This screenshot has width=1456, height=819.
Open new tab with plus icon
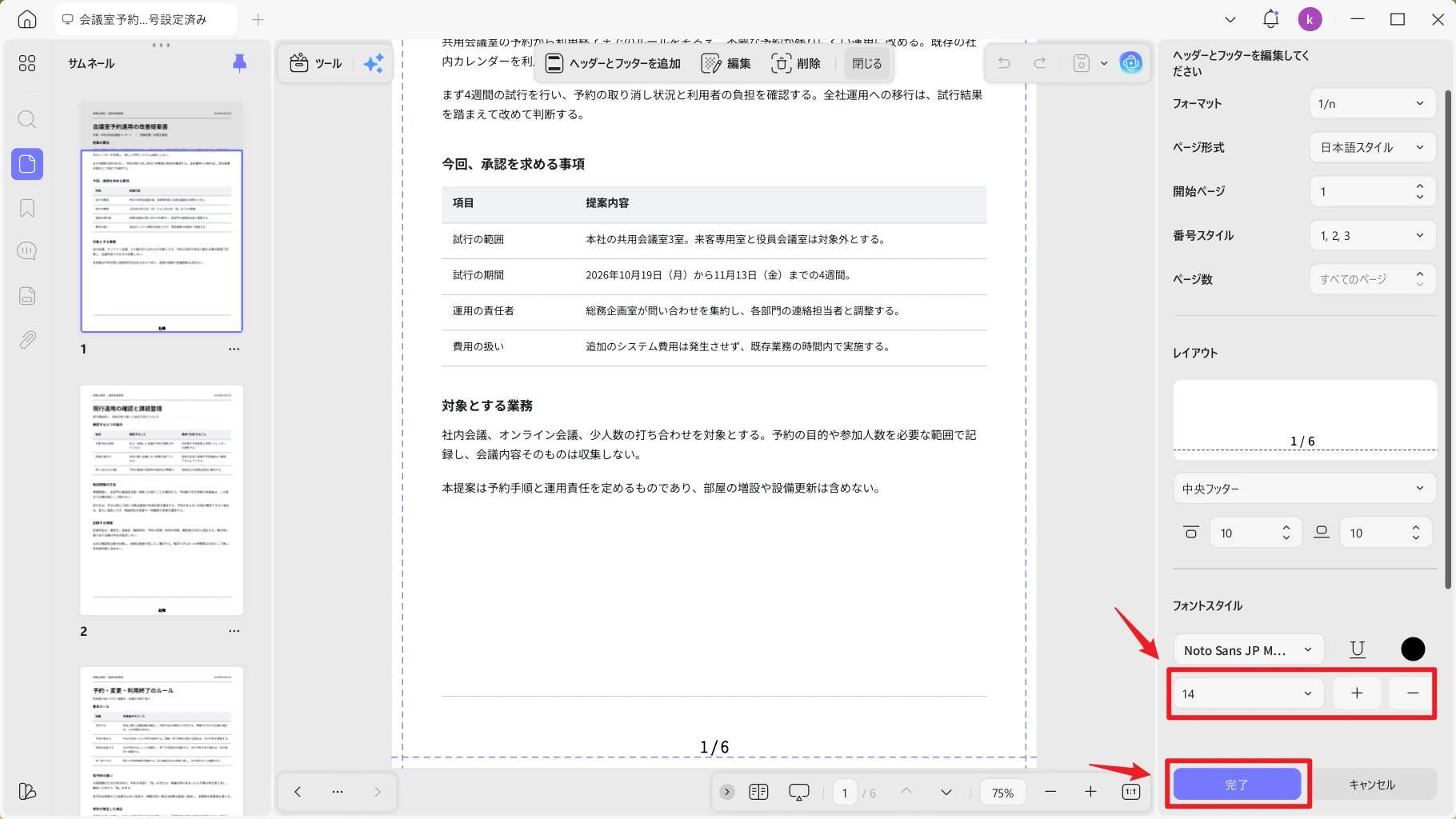[x=258, y=20]
